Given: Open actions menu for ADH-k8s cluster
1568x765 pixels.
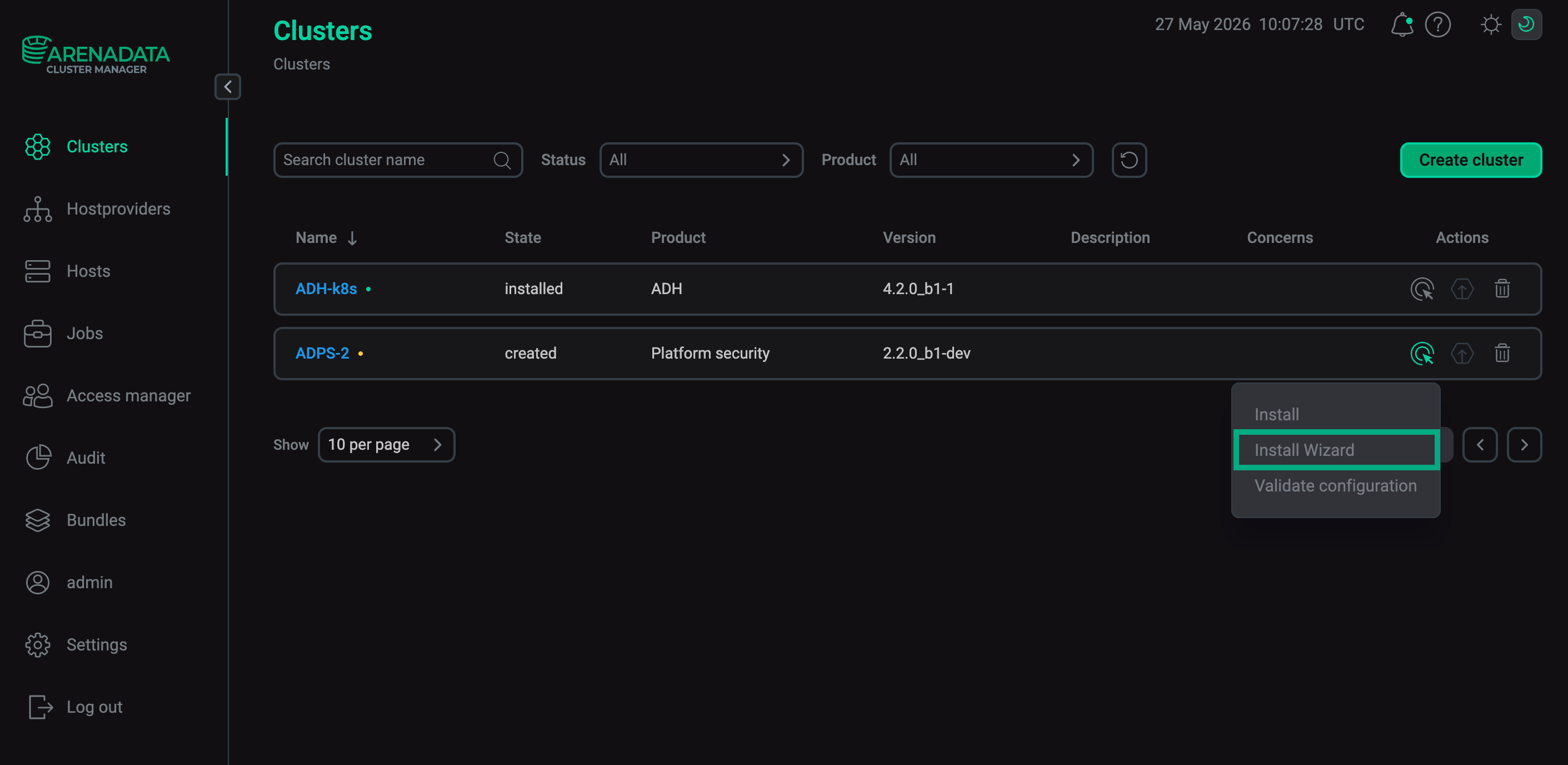Looking at the screenshot, I should 1422,289.
